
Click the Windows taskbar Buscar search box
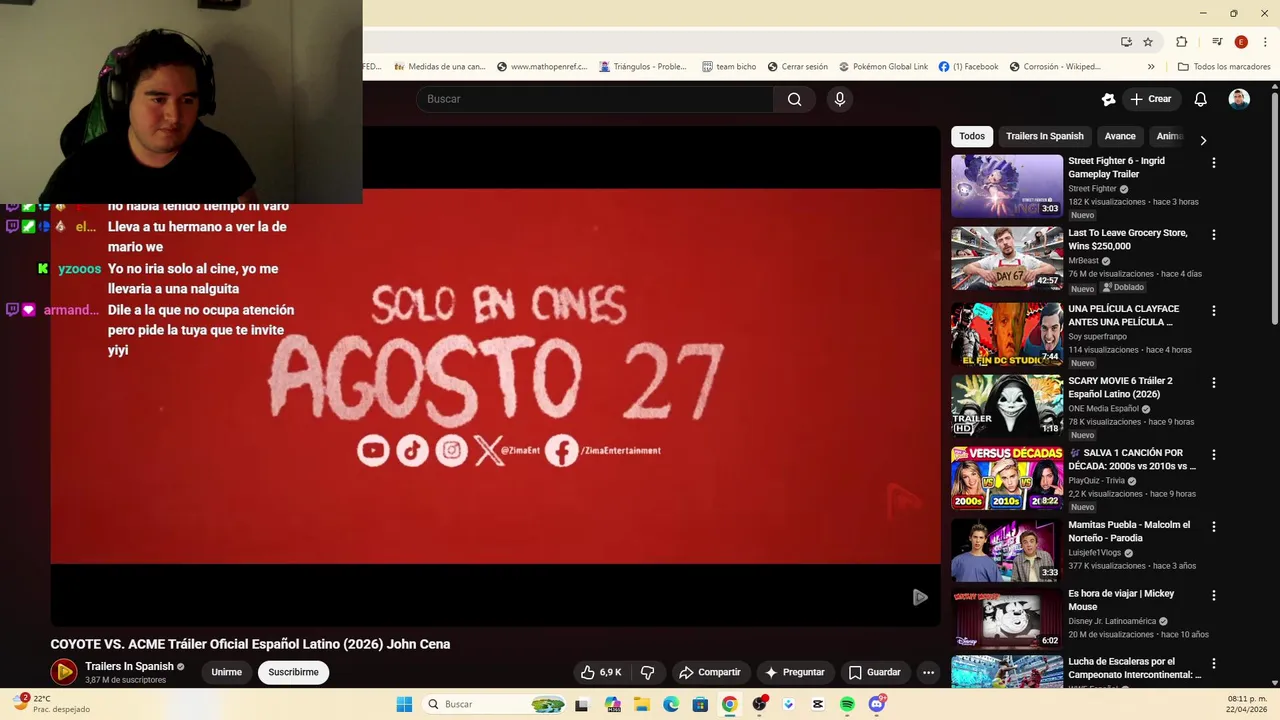point(494,704)
